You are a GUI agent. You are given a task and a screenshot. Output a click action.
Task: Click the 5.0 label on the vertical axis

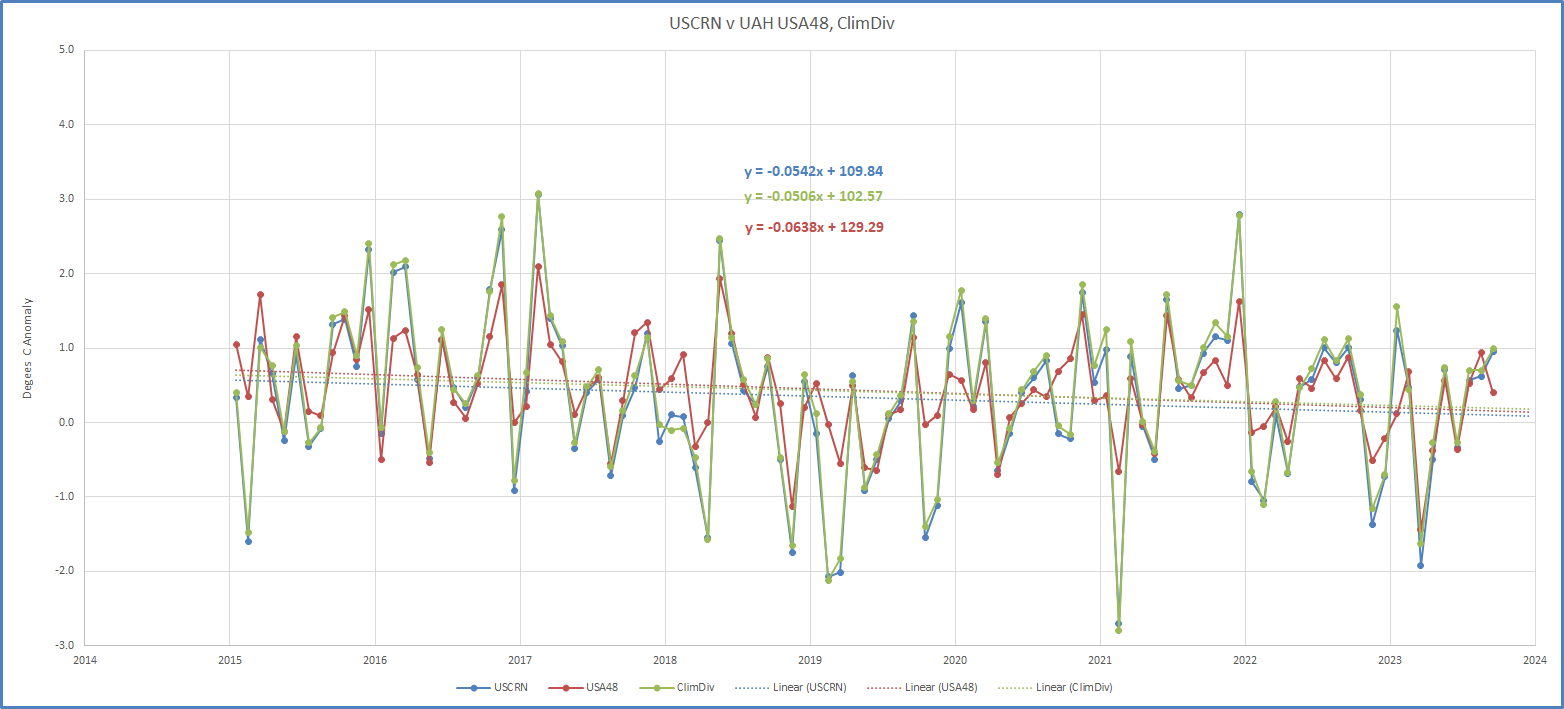(x=67, y=50)
